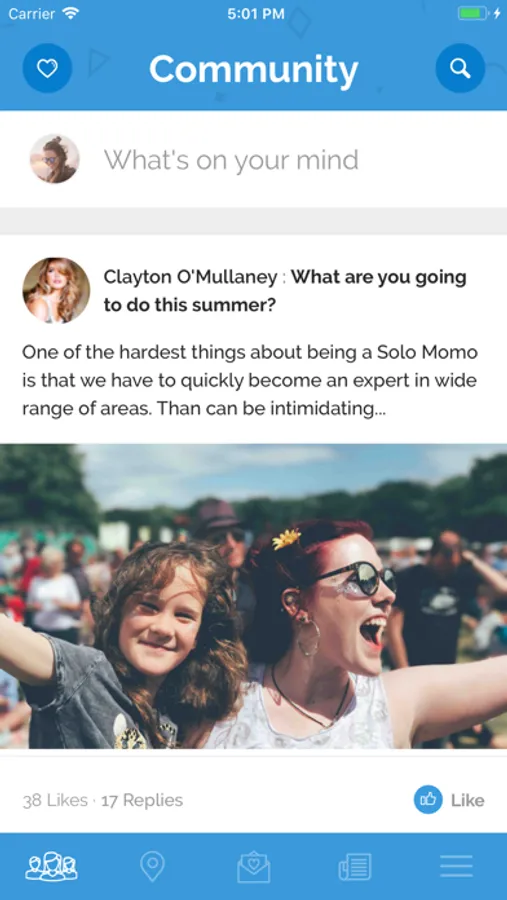Viewport: 507px width, 900px height.
Task: Tap the blue thumbs-up Like icon
Action: click(x=428, y=800)
